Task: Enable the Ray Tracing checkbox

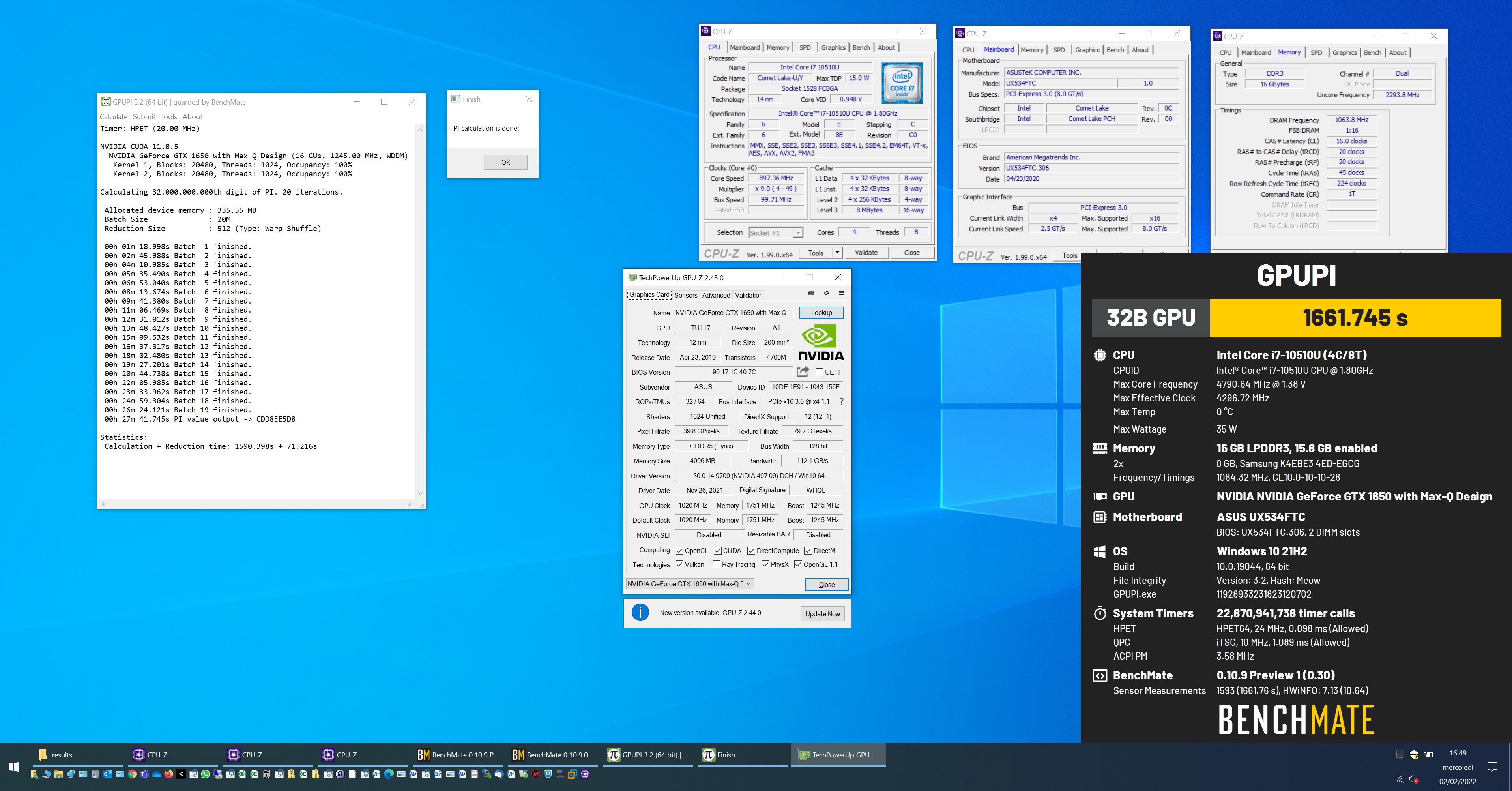Action: point(716,564)
